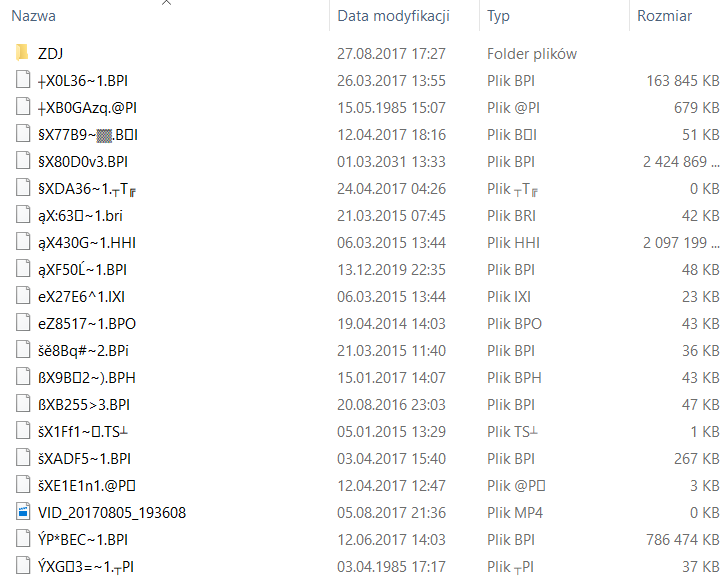Viewport: 728px width, 576px height.
Task: Select the +X0L36~1.BPI file name
Action: click(x=83, y=81)
